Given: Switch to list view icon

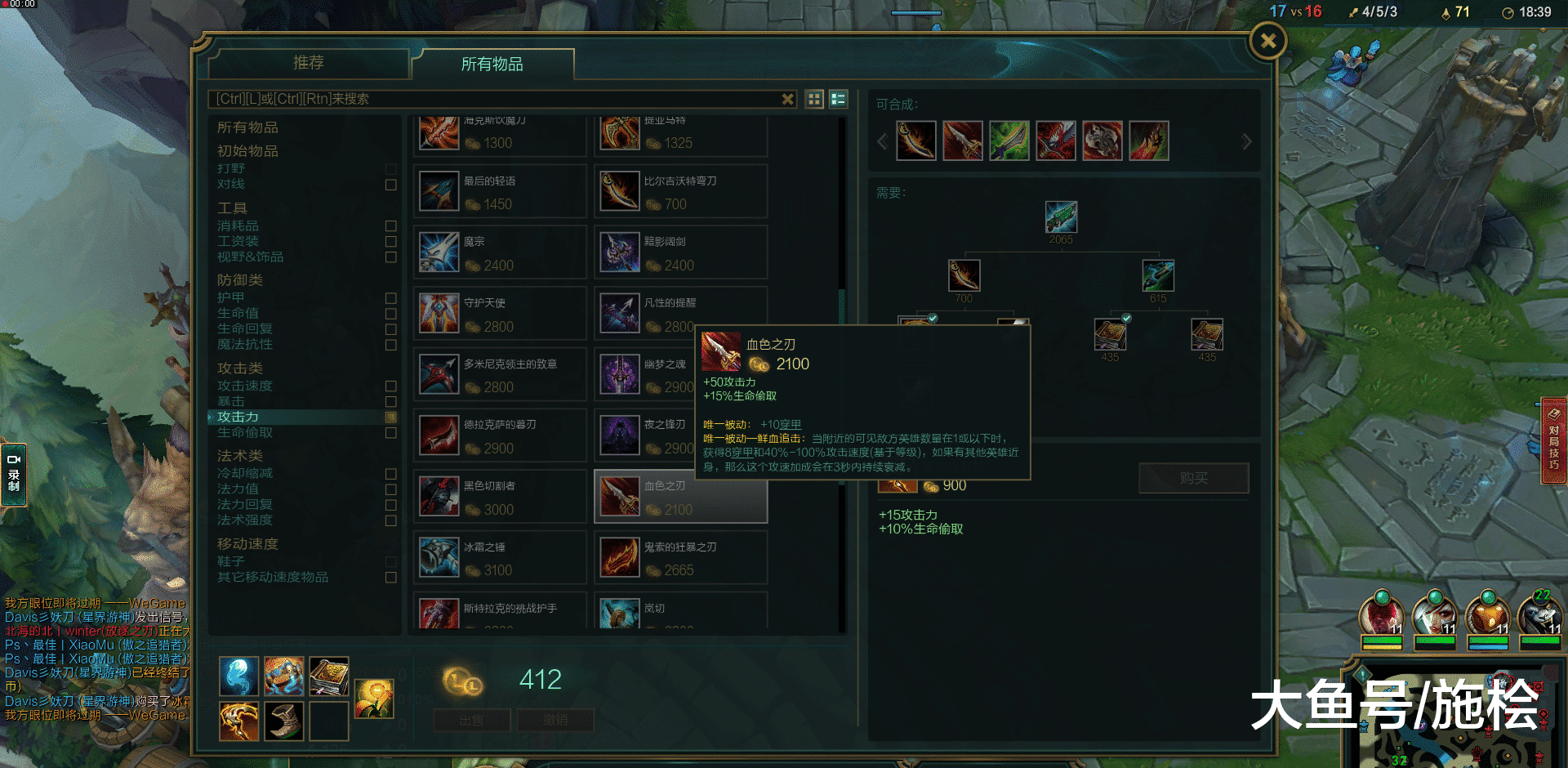Looking at the screenshot, I should pyautogui.click(x=838, y=99).
